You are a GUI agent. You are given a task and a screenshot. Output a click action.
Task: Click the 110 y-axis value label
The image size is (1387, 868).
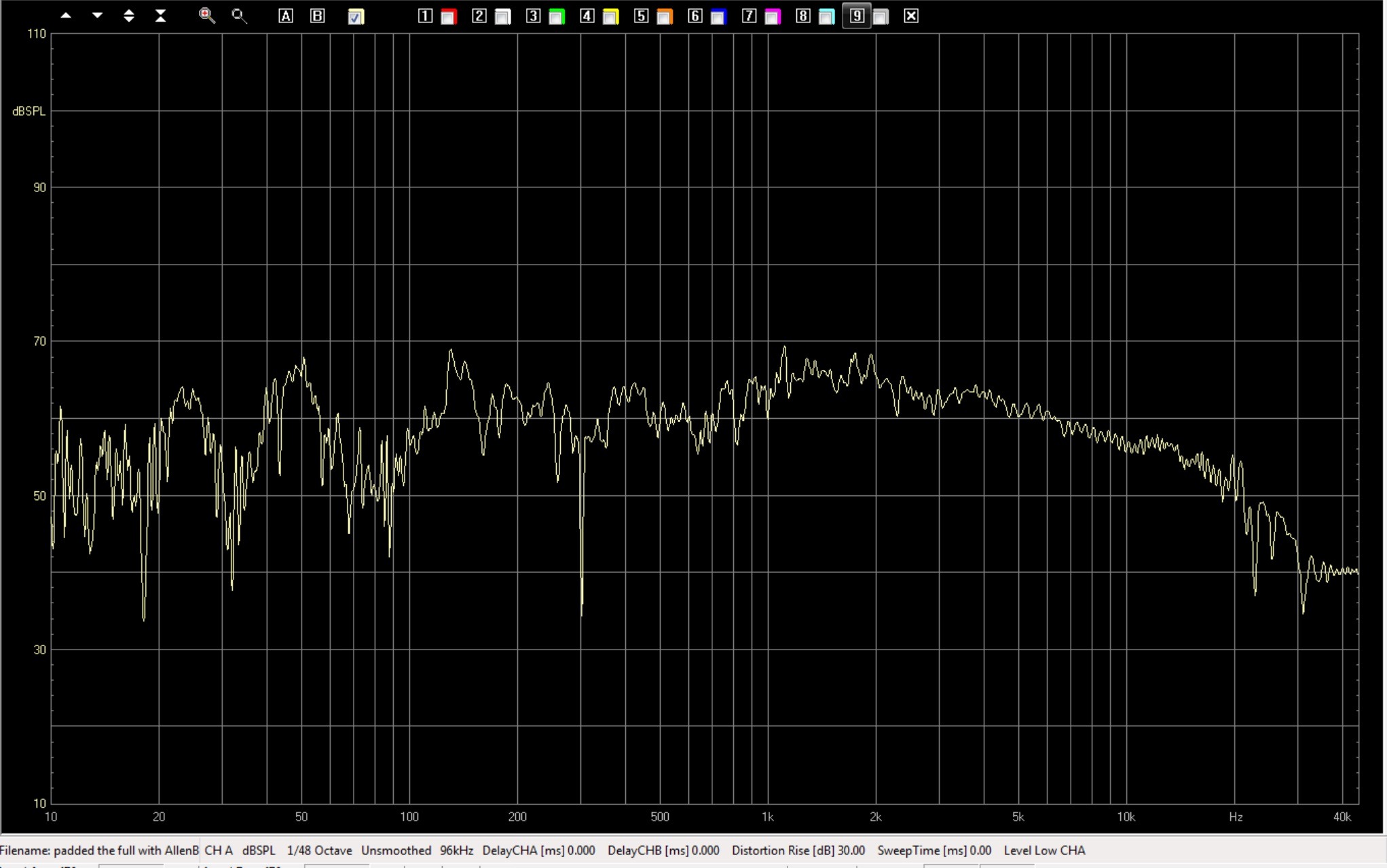point(37,34)
